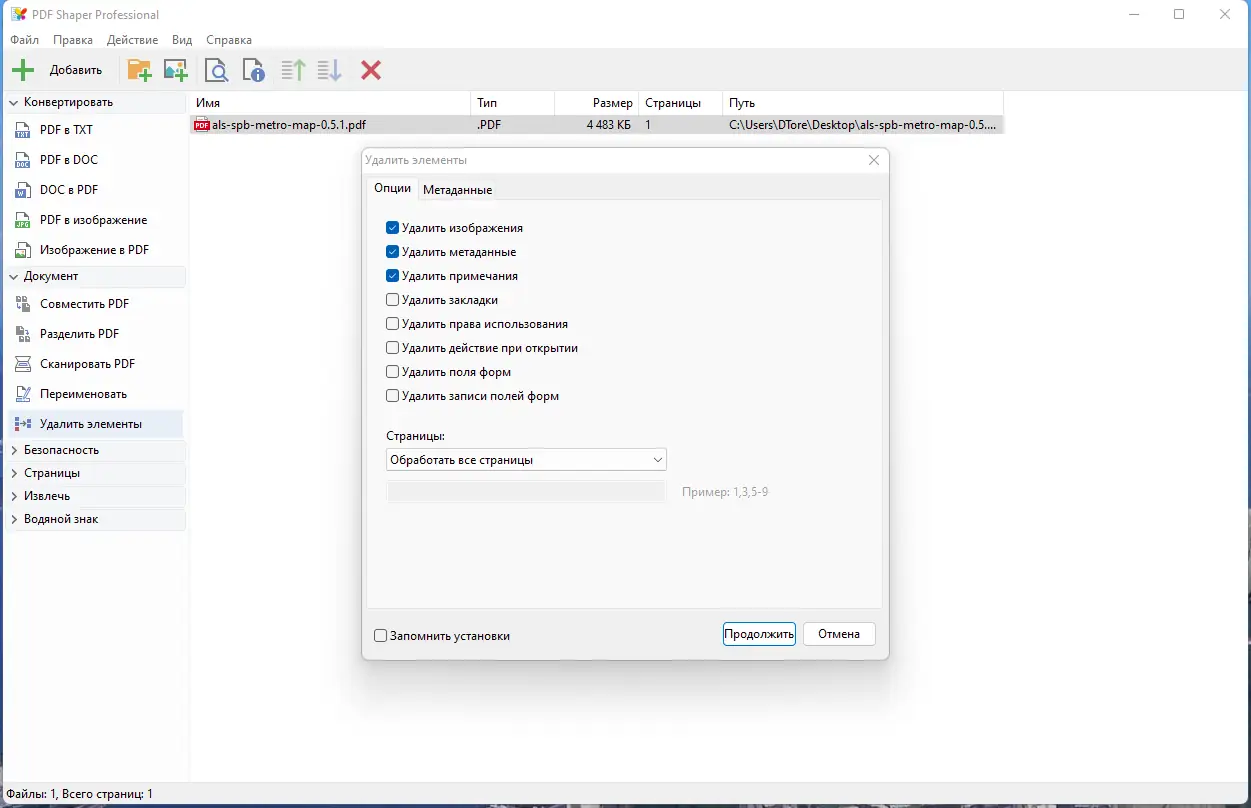Click the page range input field
Image resolution: width=1251 pixels, height=808 pixels.
tap(526, 491)
